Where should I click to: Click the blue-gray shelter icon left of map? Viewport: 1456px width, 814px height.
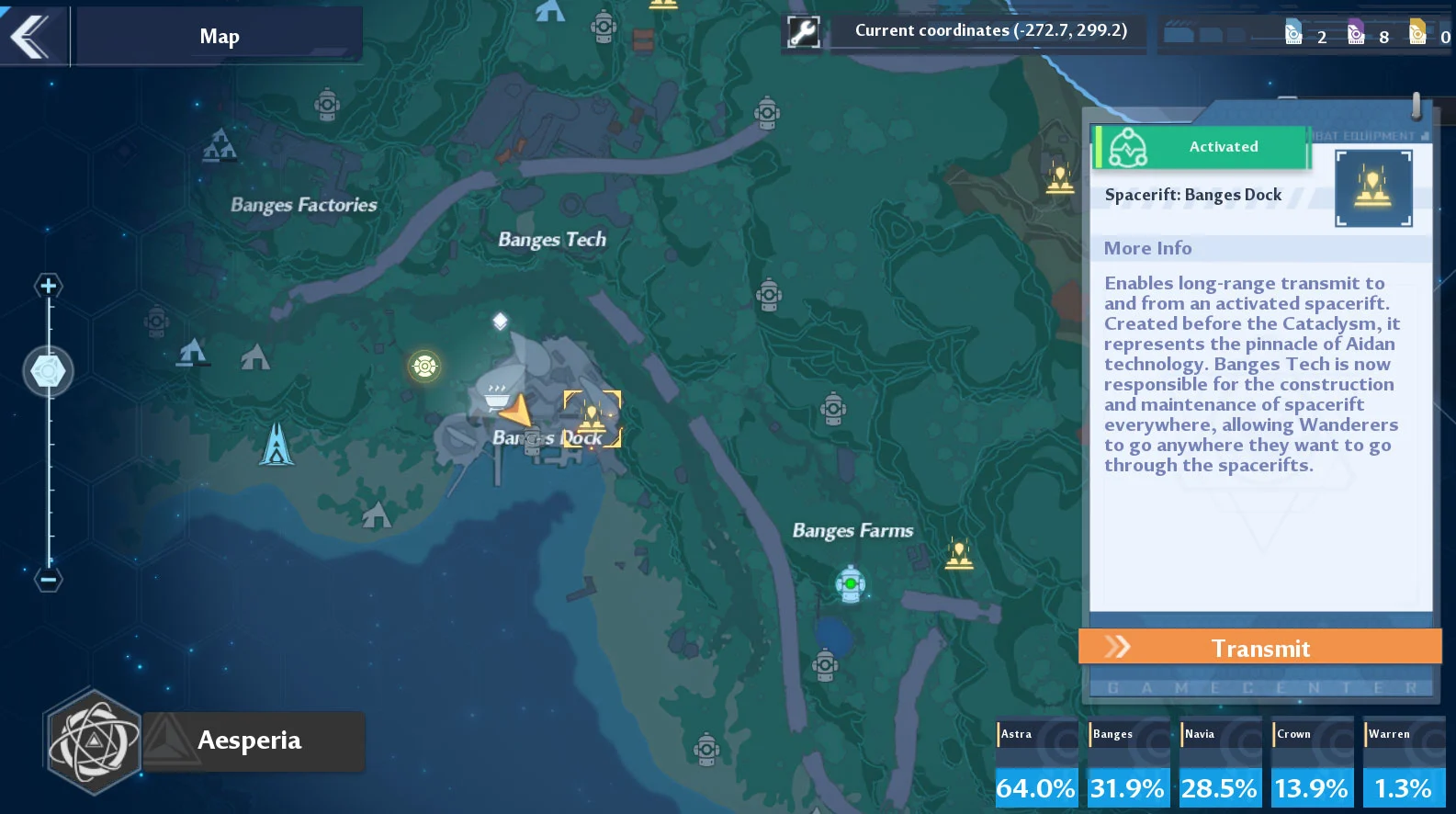point(191,353)
